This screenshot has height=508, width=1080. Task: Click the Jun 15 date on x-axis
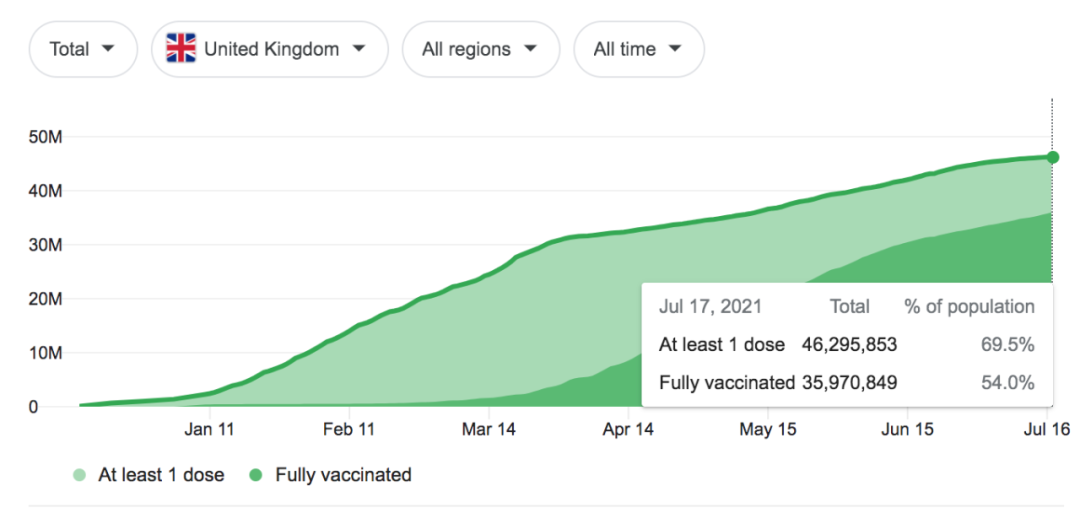click(x=907, y=430)
